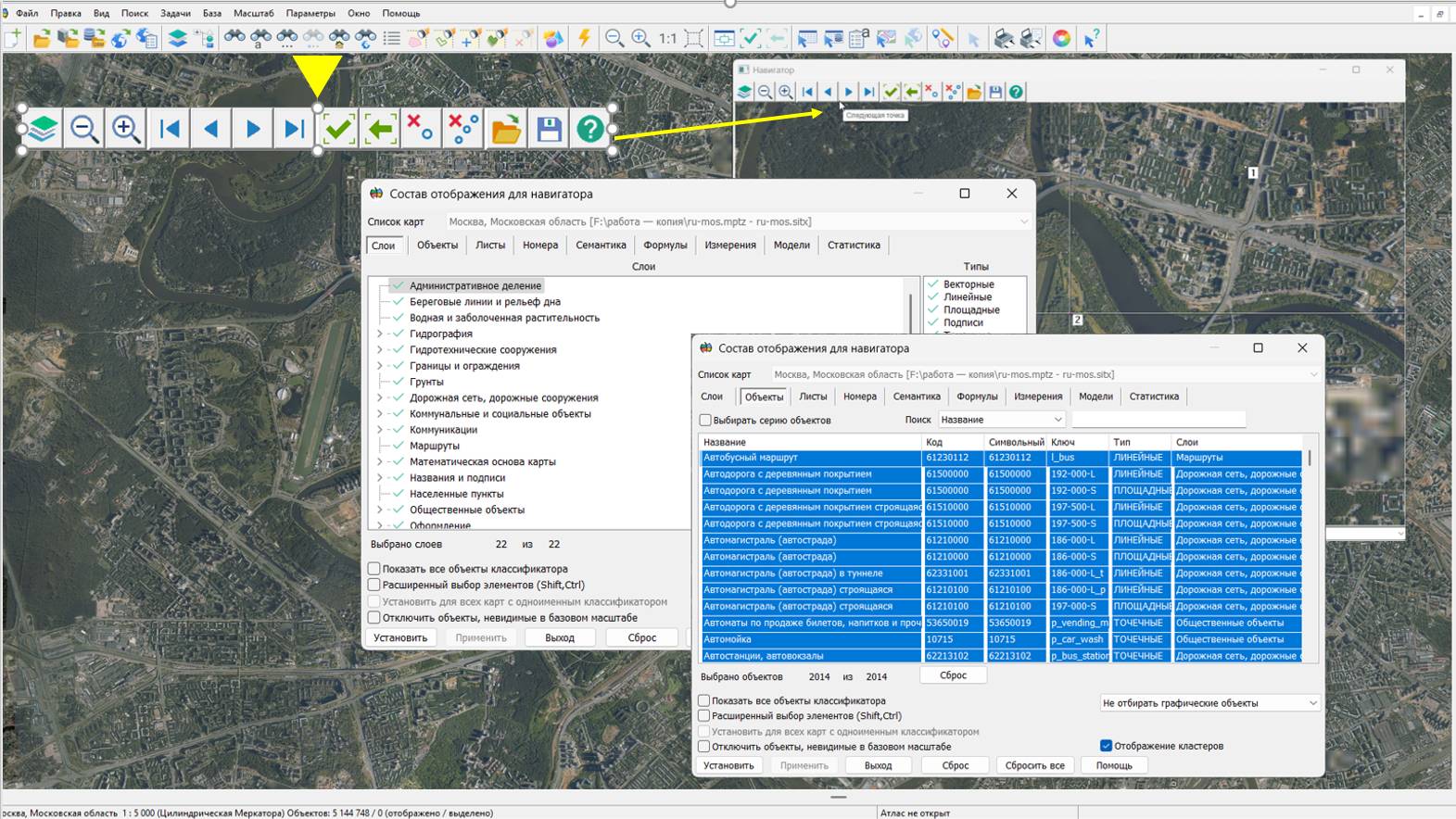Uncheck the 'Отображение кластеров' checkbox
Image resolution: width=1456 pixels, height=819 pixels.
pyautogui.click(x=1106, y=746)
